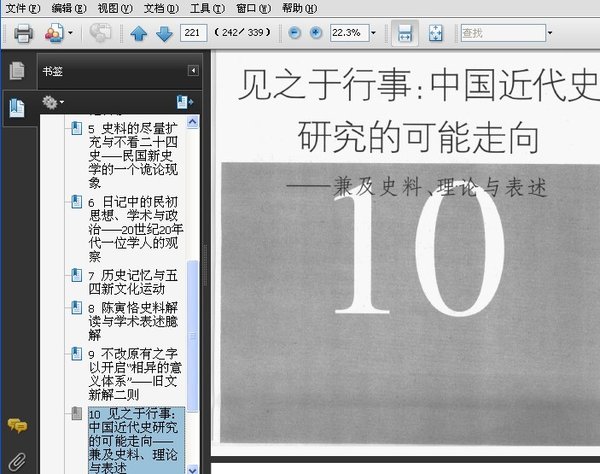
Task: Select bookmark 5 史料的尽量扩充
Action: click(133, 156)
